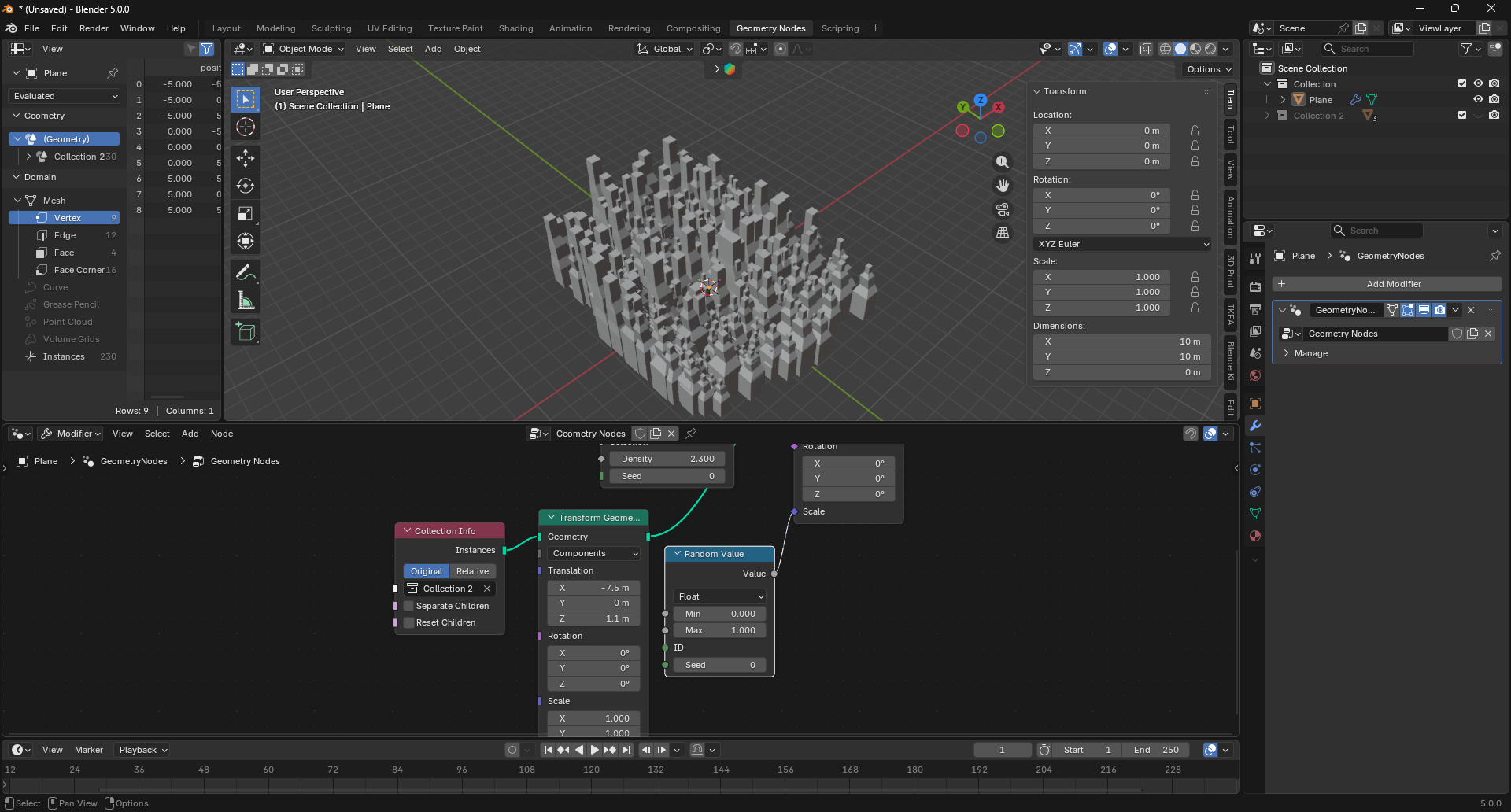The width and height of the screenshot is (1511, 812).
Task: Choose the Select Box tool
Action: [246, 99]
